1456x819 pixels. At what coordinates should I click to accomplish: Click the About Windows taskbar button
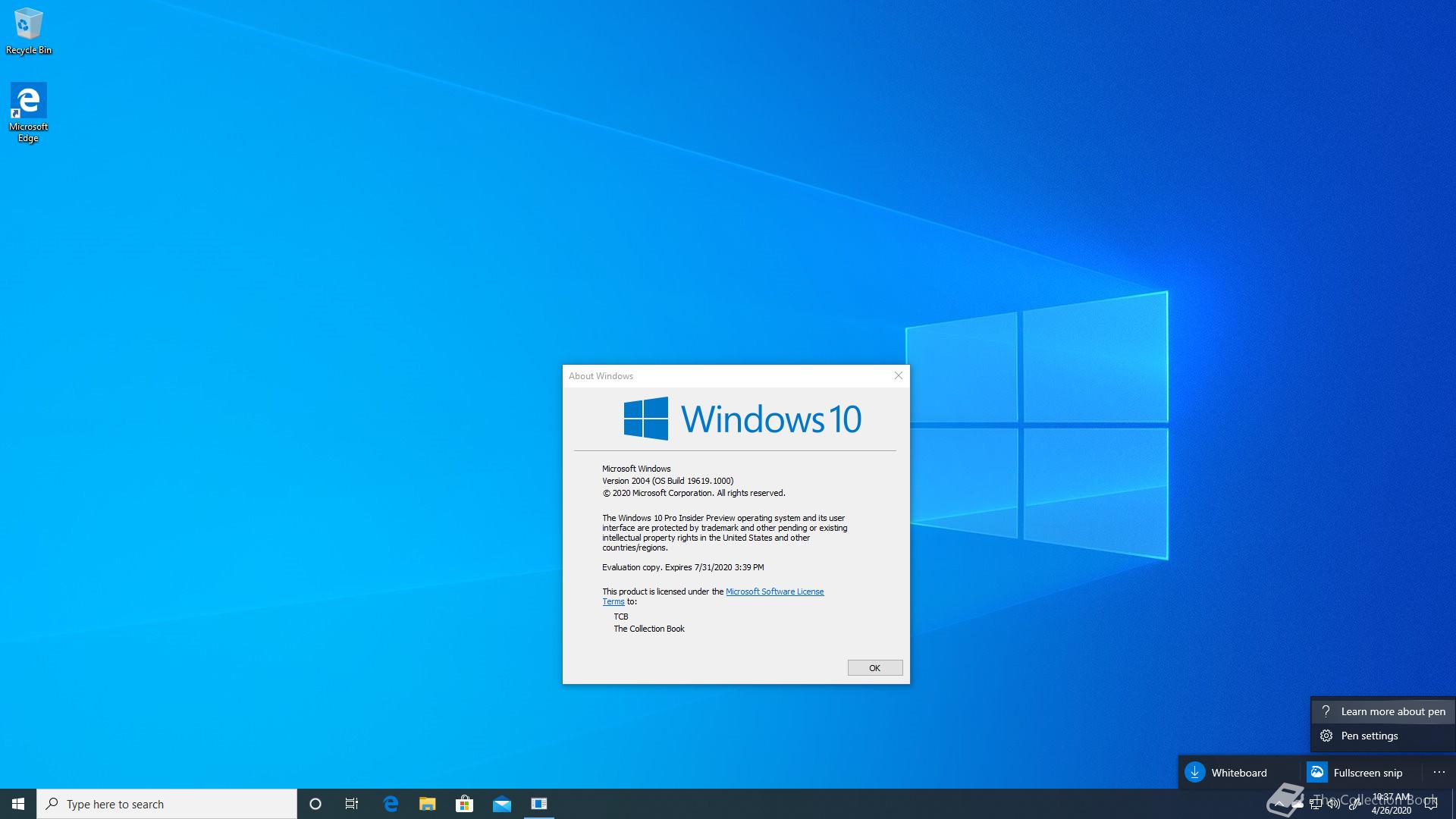coord(539,804)
